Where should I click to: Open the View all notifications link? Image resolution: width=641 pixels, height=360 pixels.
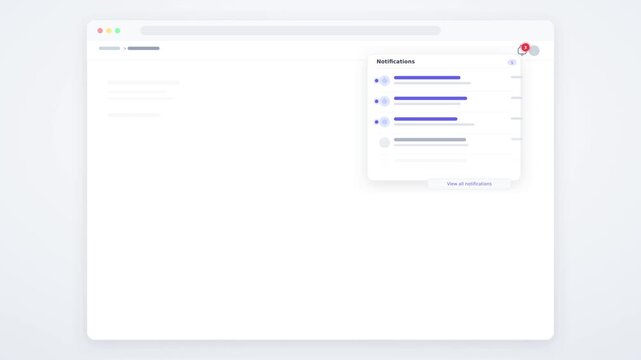coord(469,184)
